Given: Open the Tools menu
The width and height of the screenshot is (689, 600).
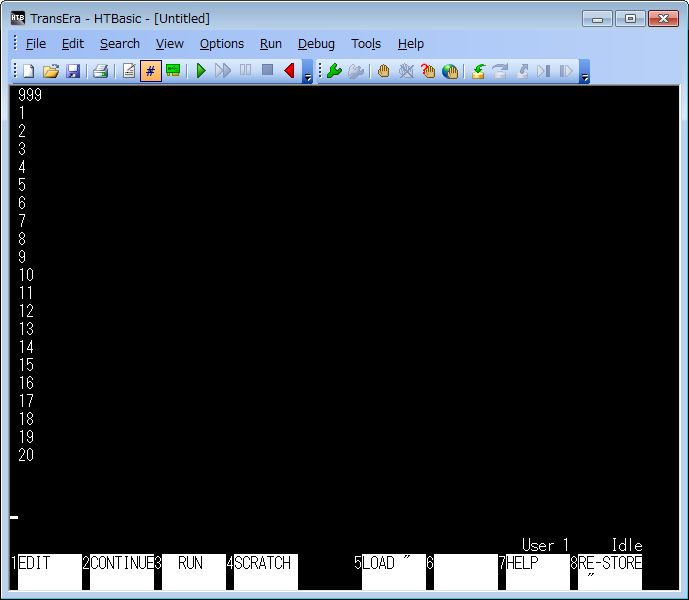Looking at the screenshot, I should [366, 44].
